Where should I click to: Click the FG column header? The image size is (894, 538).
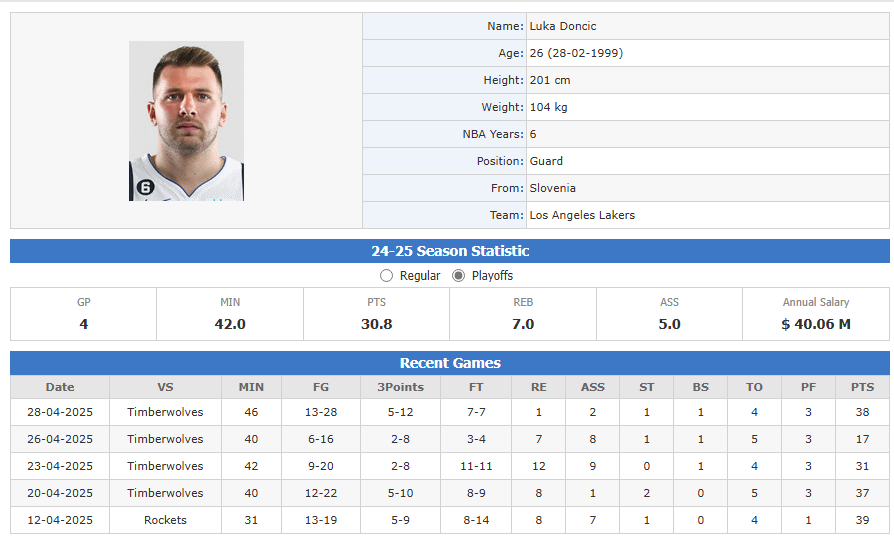coord(320,387)
